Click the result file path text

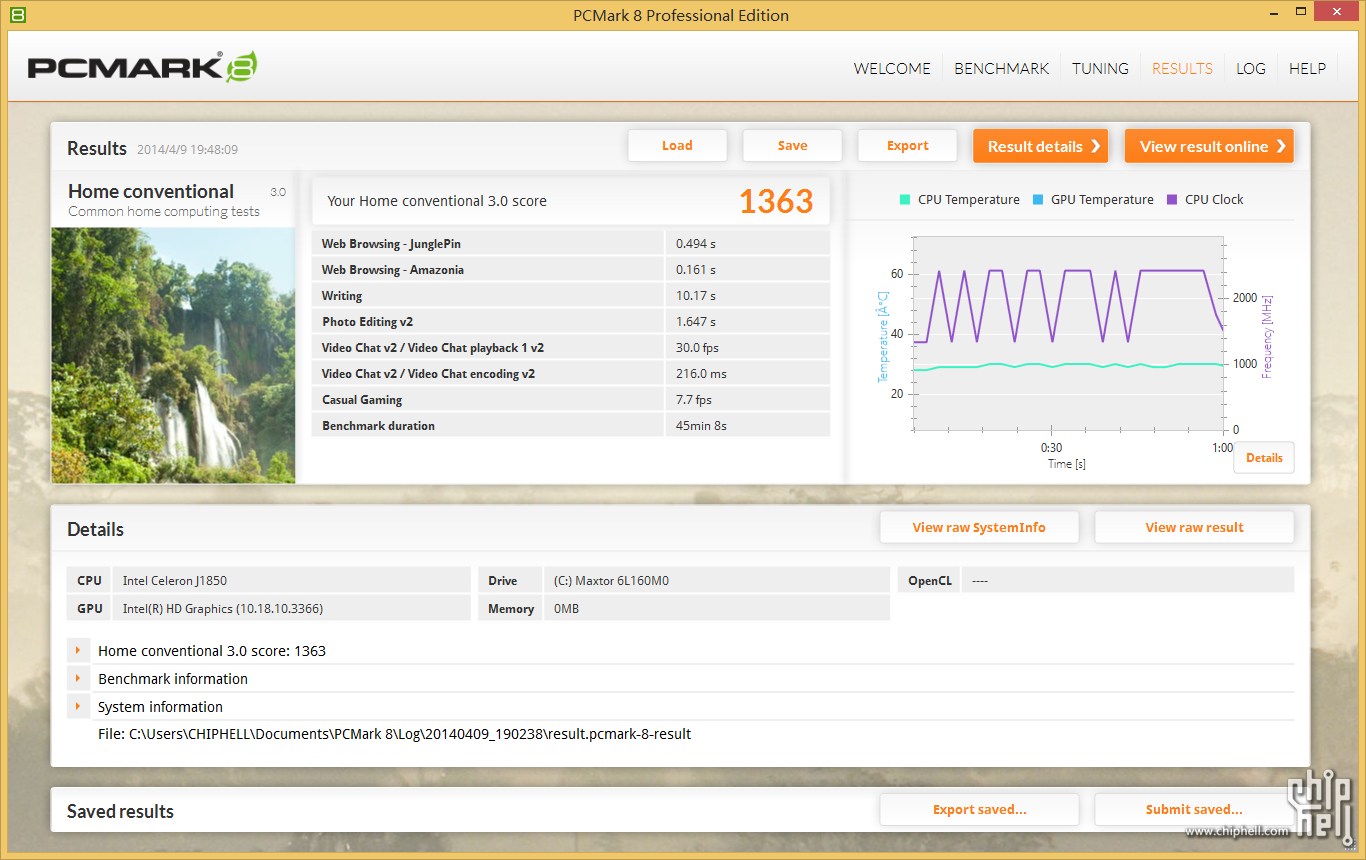point(394,734)
